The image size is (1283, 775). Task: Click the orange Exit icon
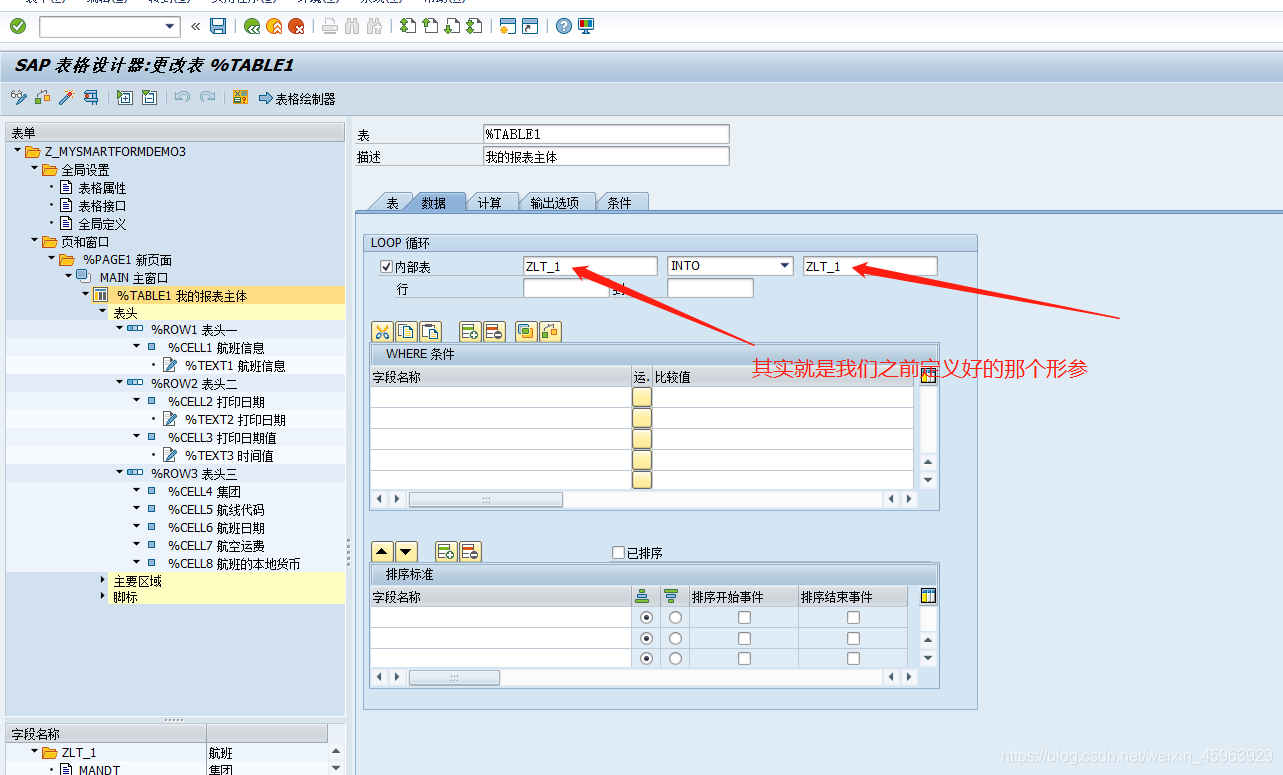(x=274, y=27)
